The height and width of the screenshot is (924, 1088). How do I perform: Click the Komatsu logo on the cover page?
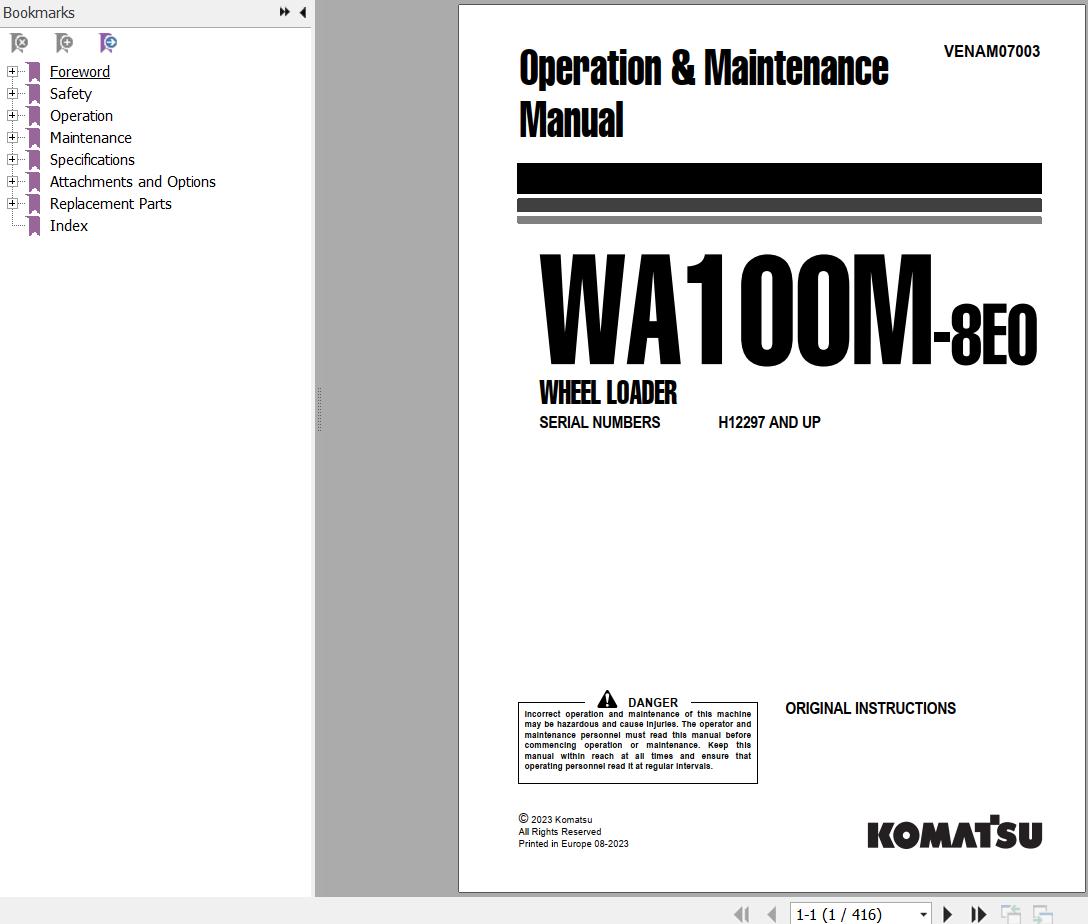[955, 832]
